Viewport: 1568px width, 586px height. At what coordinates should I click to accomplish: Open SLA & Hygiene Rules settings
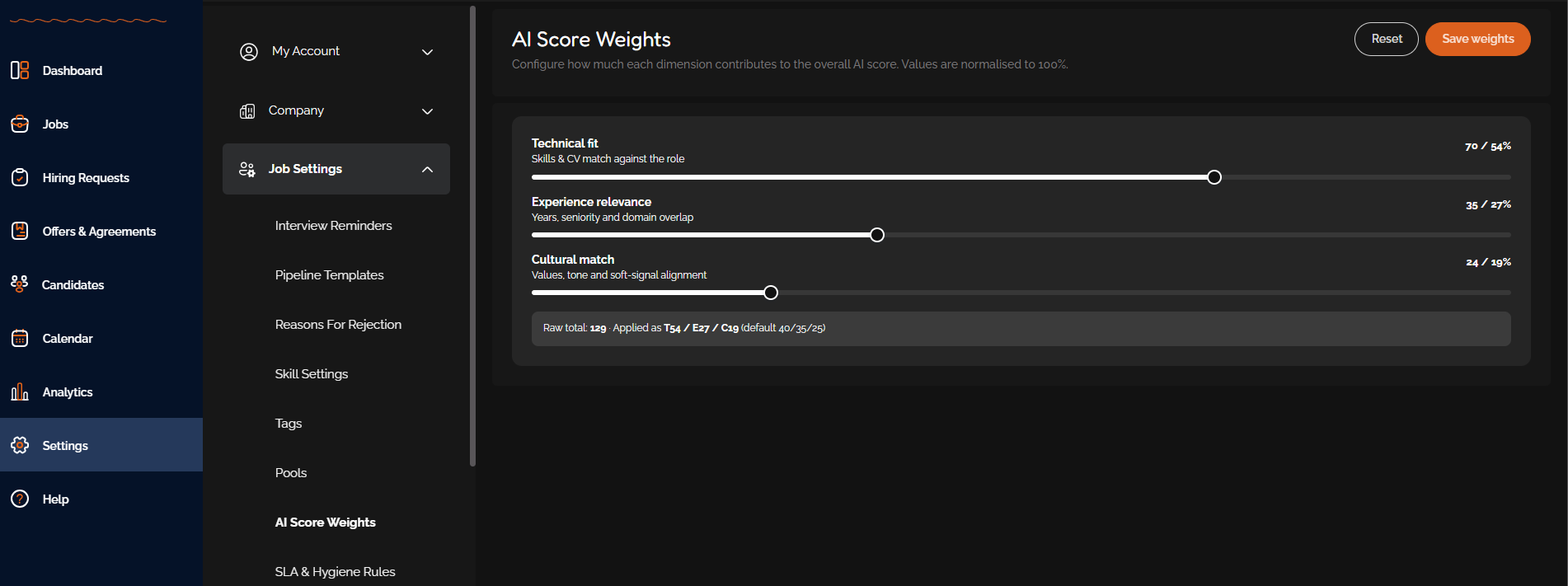(x=336, y=571)
